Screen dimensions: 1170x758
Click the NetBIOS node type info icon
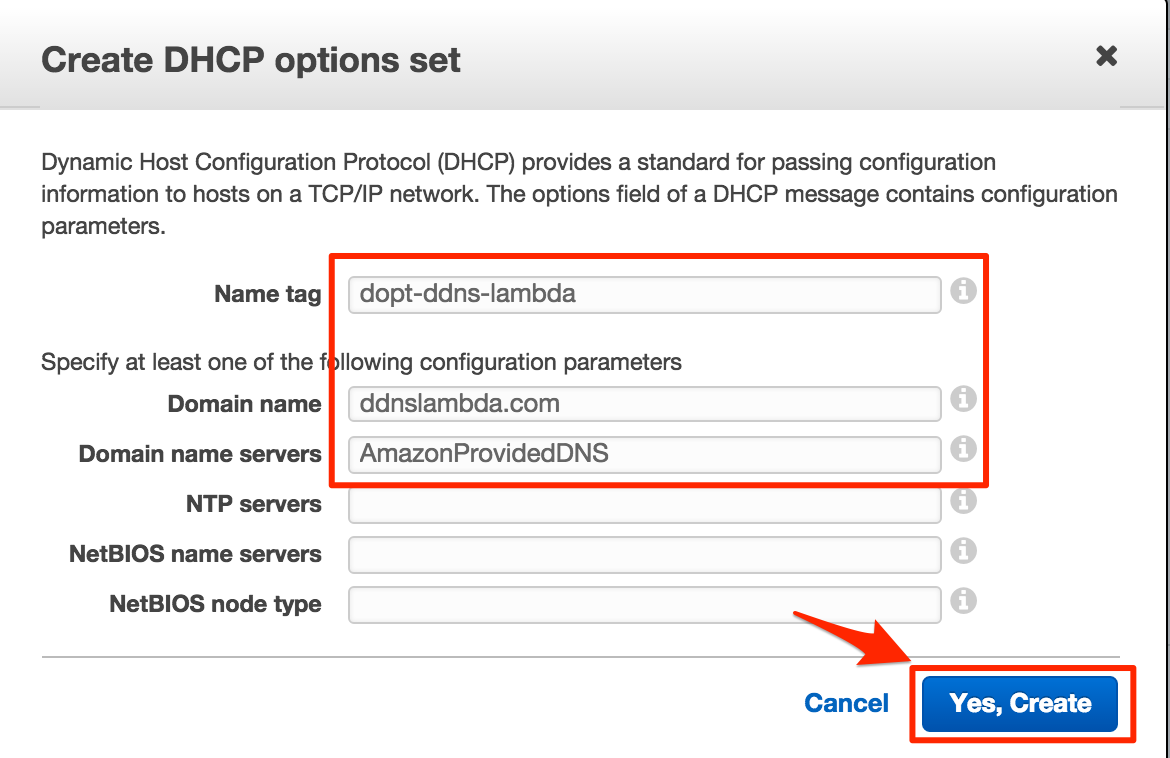(x=963, y=601)
